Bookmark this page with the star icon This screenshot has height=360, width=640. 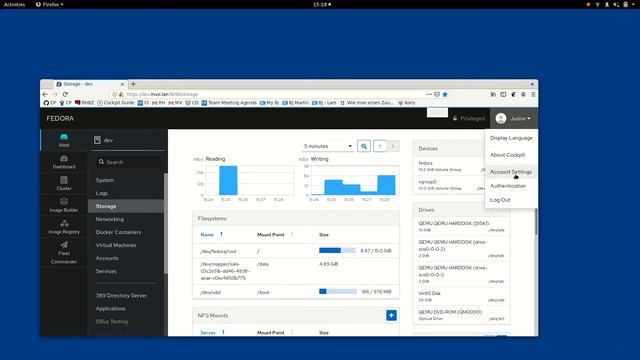point(445,94)
